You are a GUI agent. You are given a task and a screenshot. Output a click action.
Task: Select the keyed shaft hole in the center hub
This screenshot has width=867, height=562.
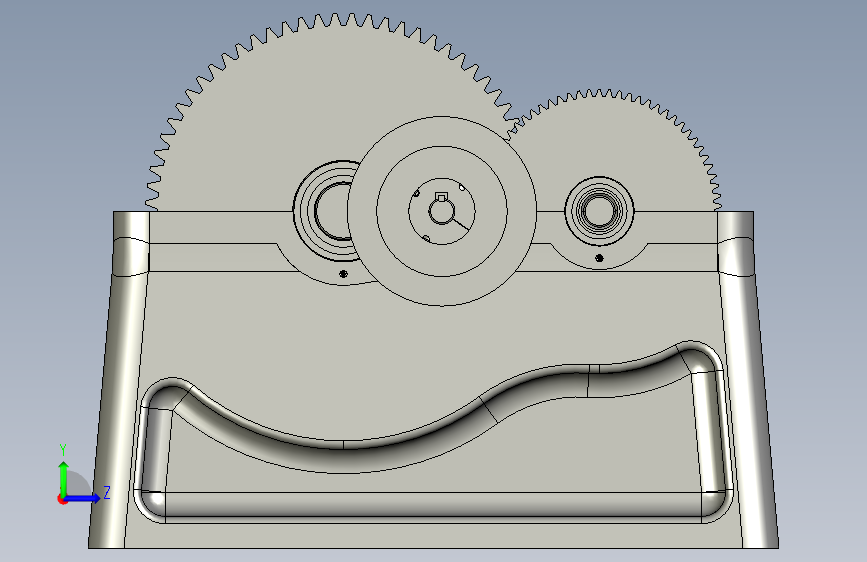pyautogui.click(x=441, y=210)
